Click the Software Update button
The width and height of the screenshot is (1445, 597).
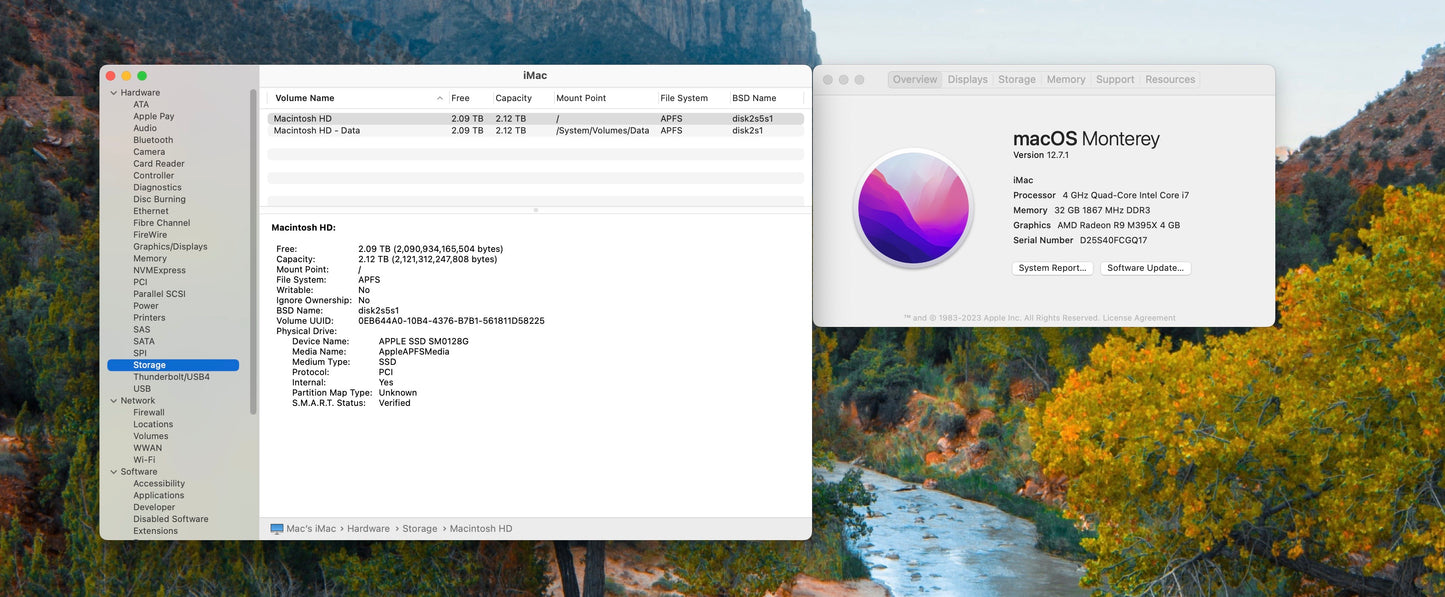[x=1145, y=268]
